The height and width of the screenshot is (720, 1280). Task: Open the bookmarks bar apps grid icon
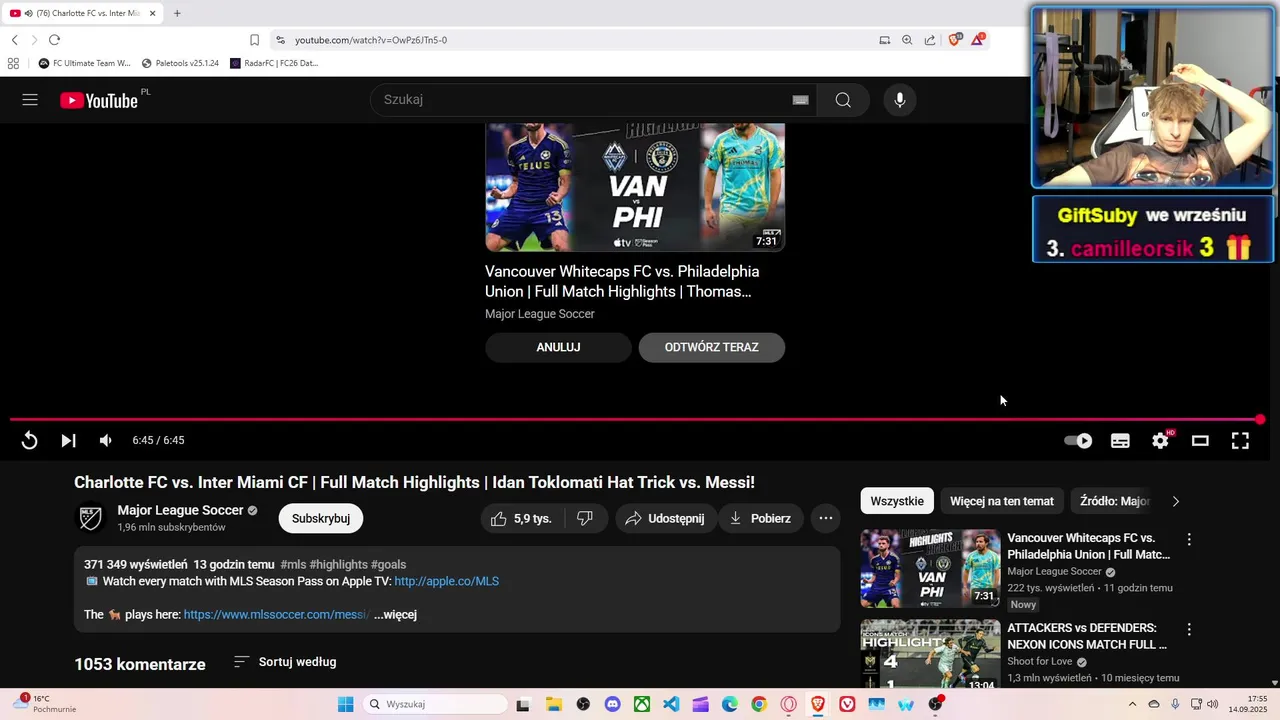[13, 63]
